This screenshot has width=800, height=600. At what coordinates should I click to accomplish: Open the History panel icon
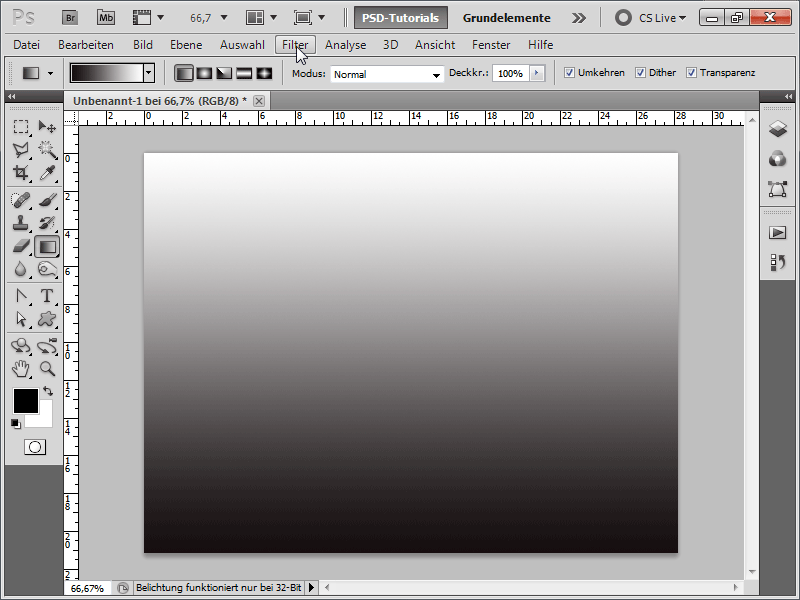pyautogui.click(x=778, y=263)
